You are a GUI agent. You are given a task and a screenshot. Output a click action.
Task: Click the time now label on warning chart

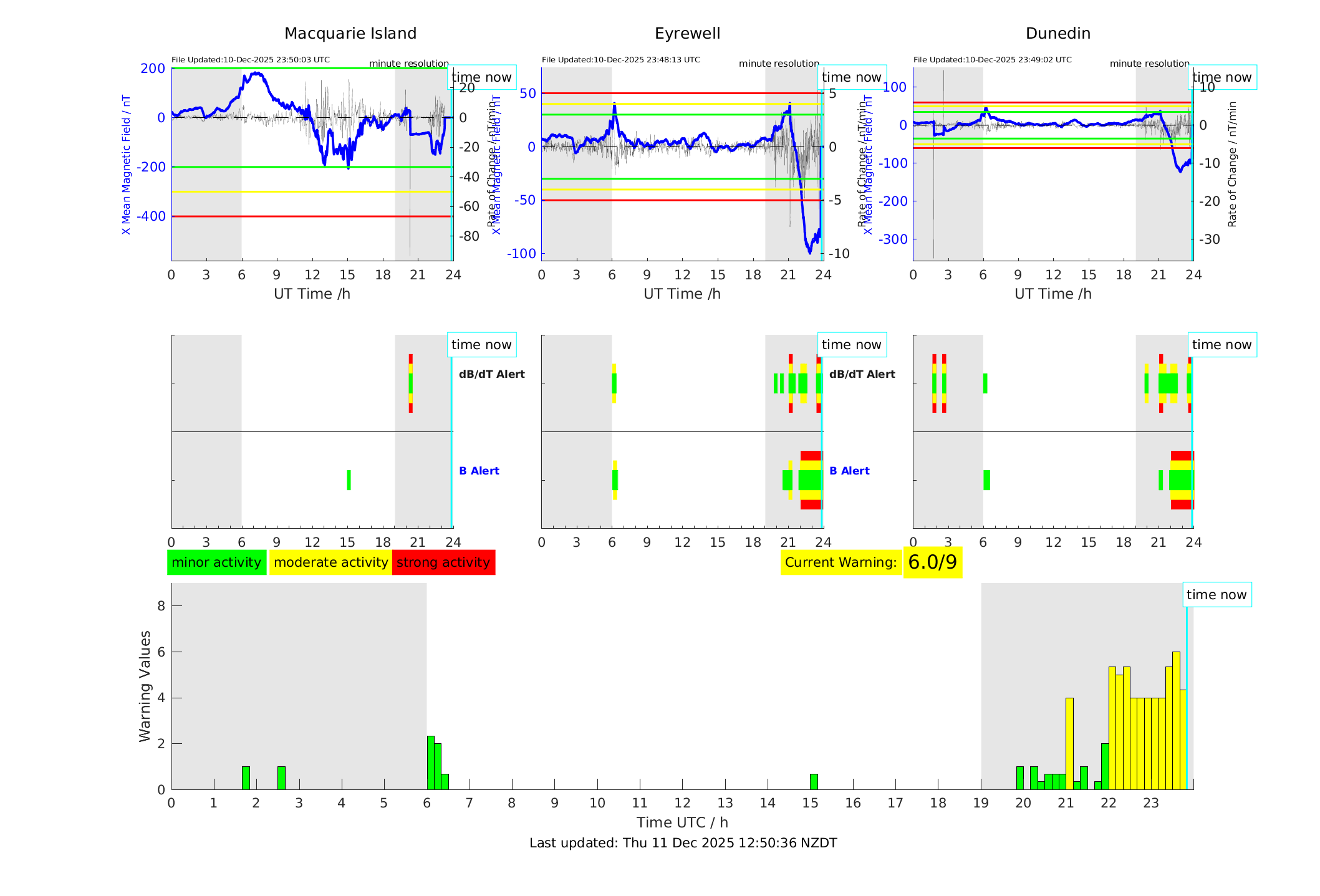[1216, 595]
